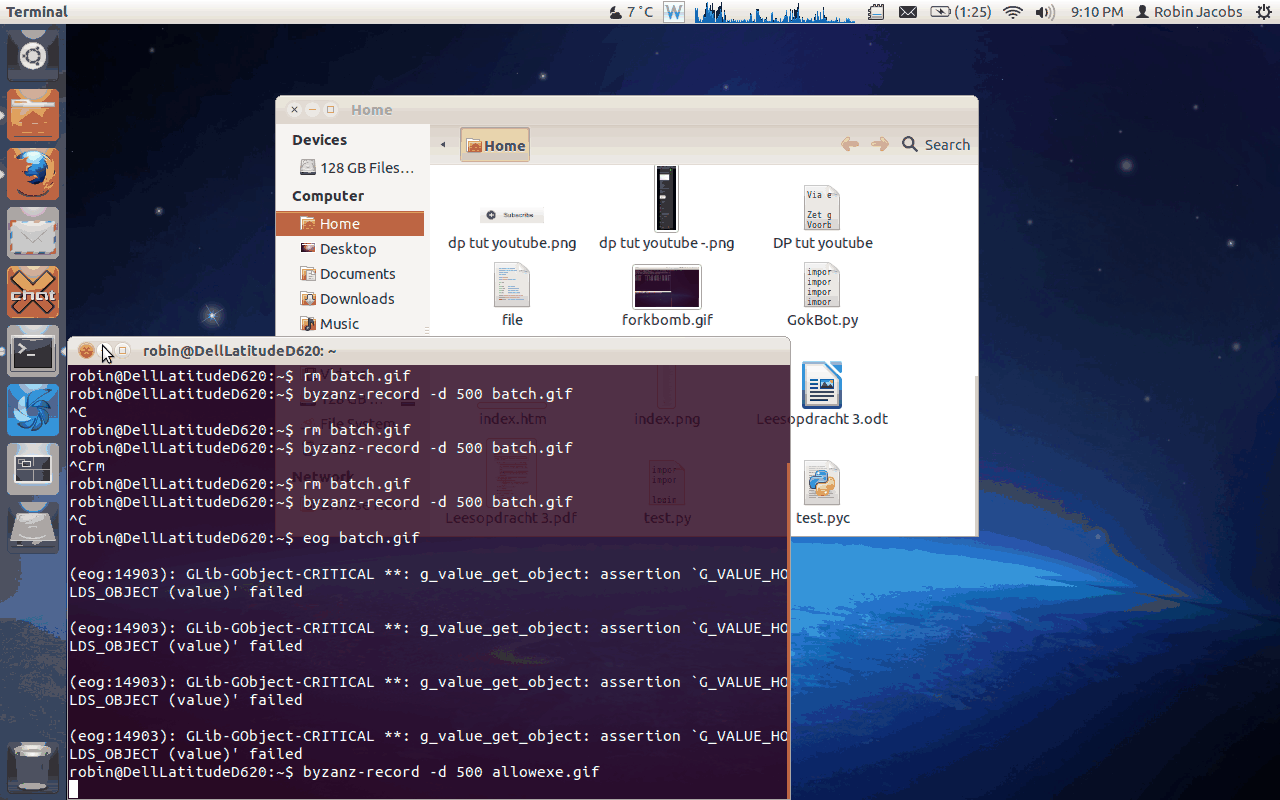Screen dimensions: 1280x800
Task: Open the file manager icon in the launcher
Action: tap(32, 114)
